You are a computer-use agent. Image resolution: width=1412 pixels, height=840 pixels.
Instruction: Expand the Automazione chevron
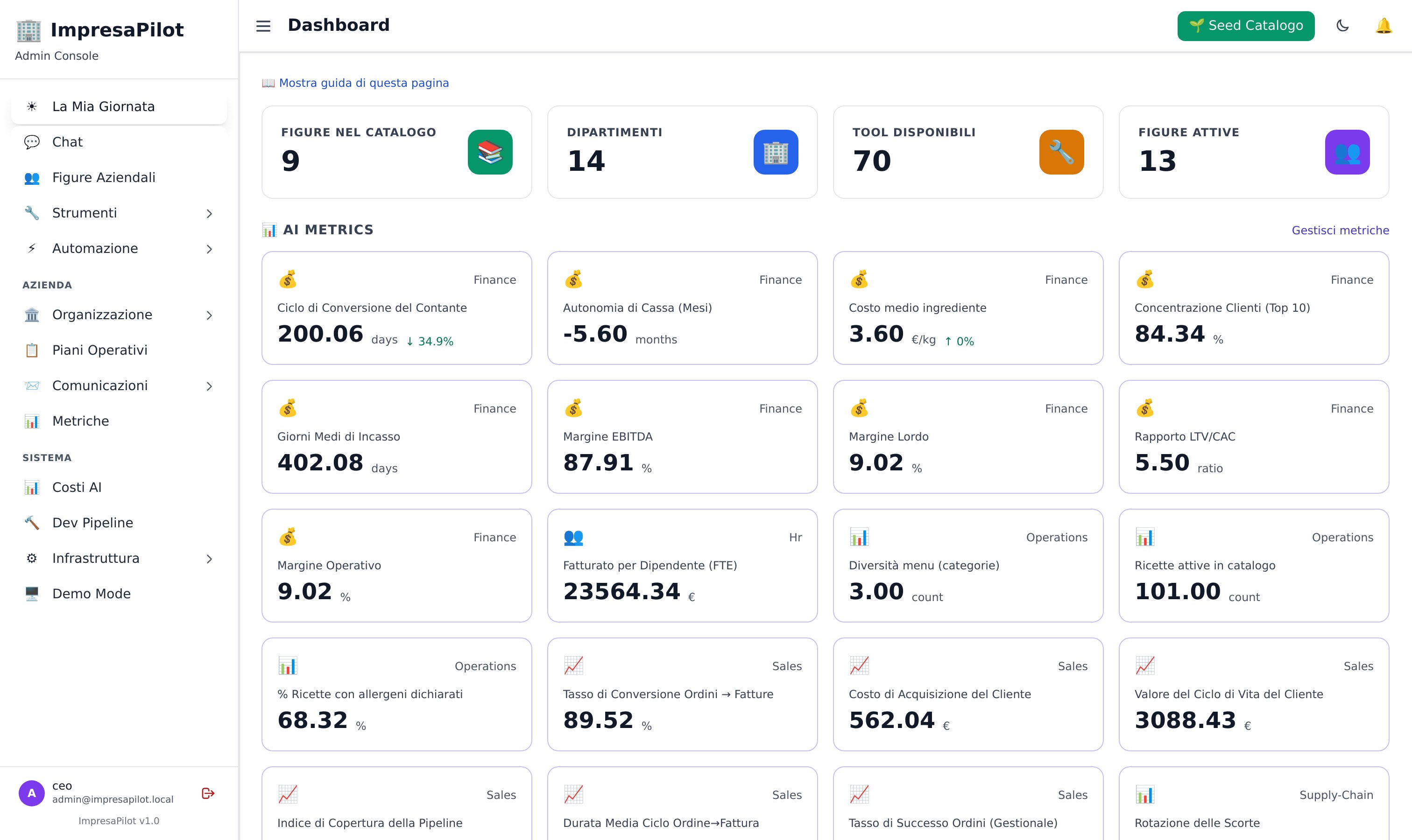point(209,249)
